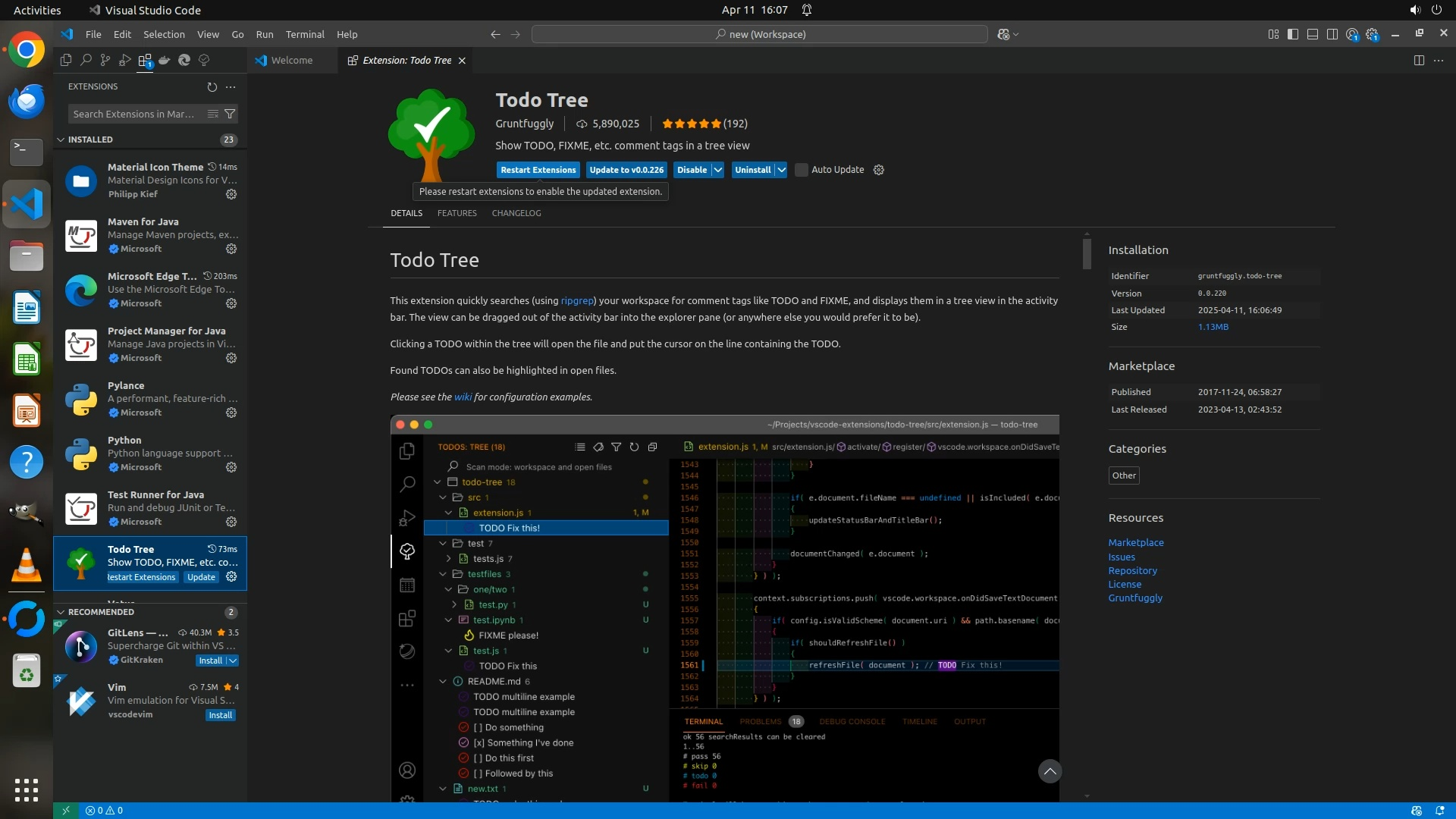Click the Search Extensions in Marketplace field
The height and width of the screenshot is (819, 1456).
(135, 114)
